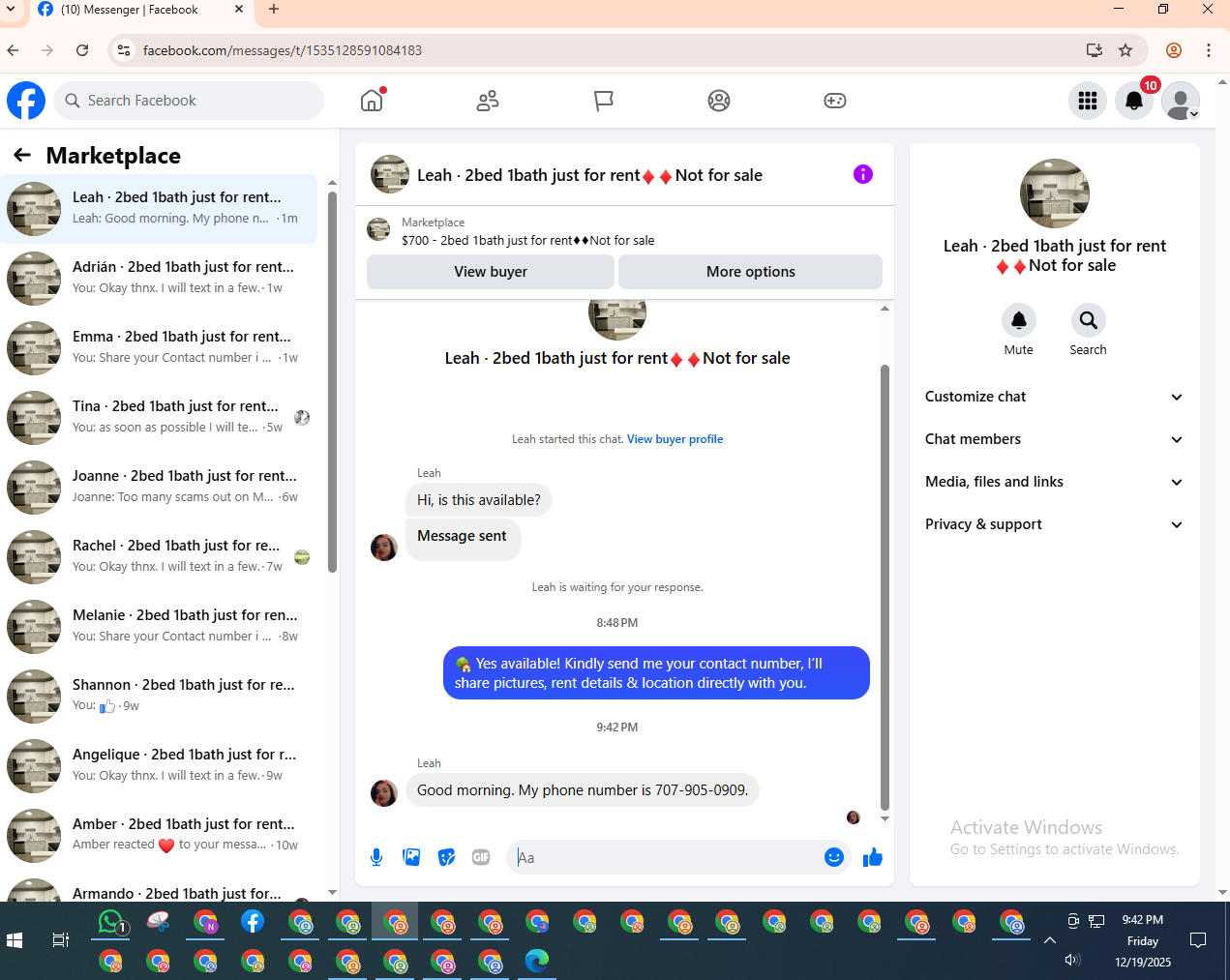Click the browser address bar URL
Screen dimensions: 1230x980
point(282,50)
